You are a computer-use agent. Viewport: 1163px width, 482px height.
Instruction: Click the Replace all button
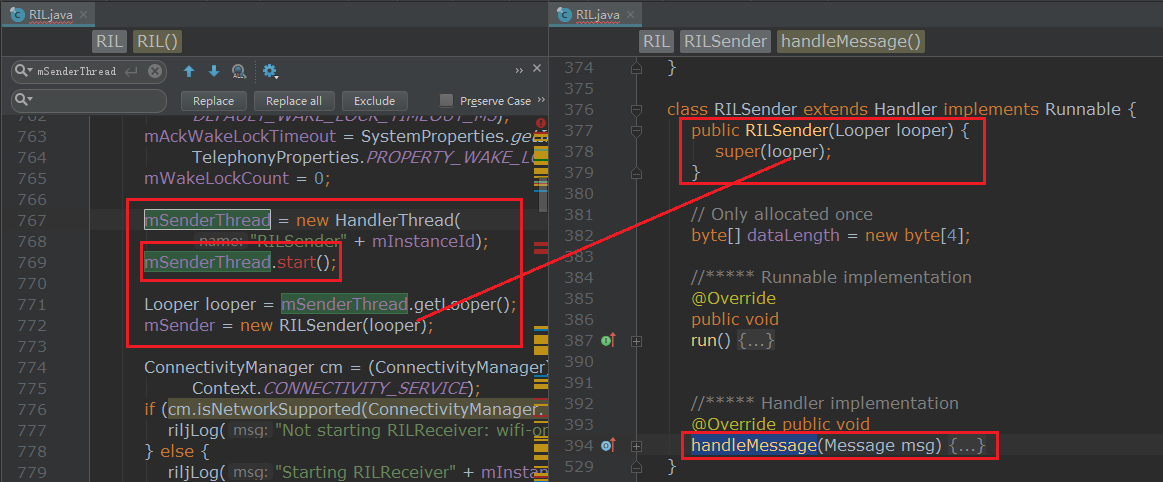tap(294, 101)
